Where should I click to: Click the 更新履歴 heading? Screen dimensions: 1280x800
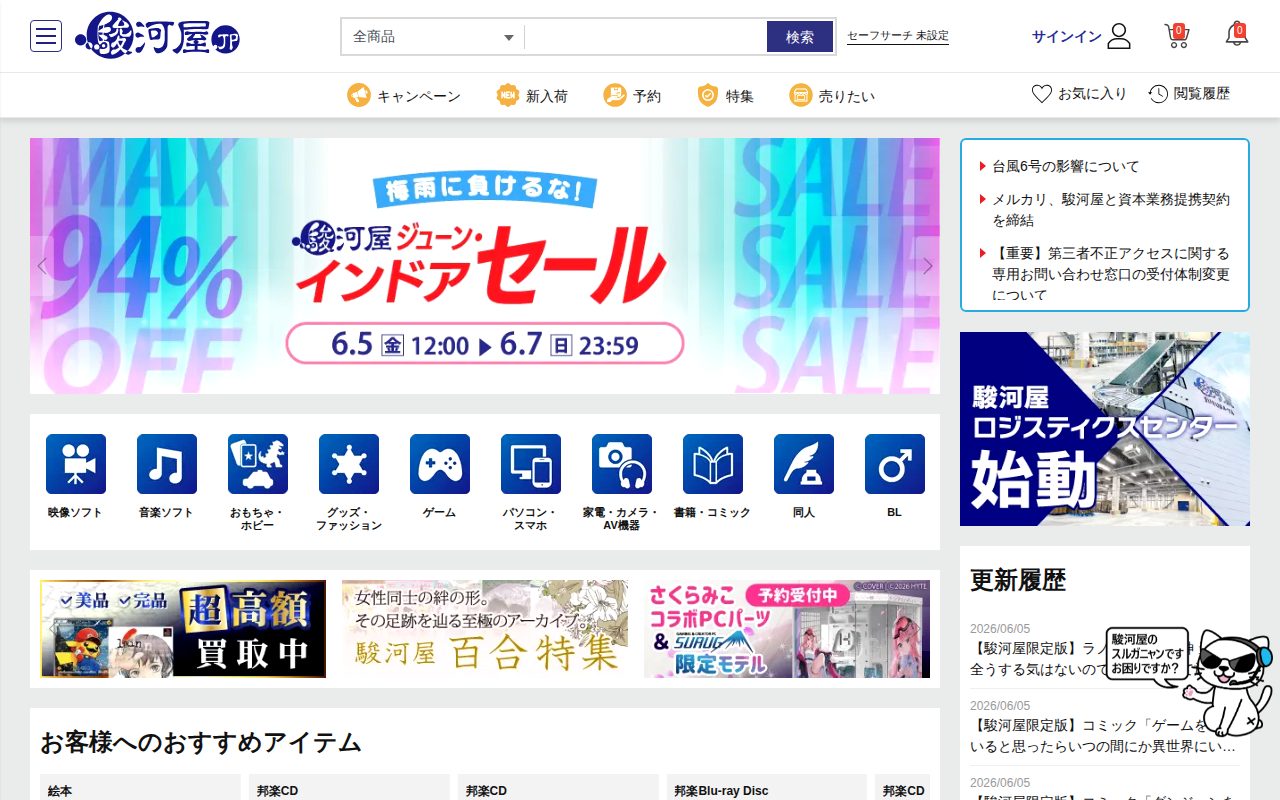(1018, 580)
